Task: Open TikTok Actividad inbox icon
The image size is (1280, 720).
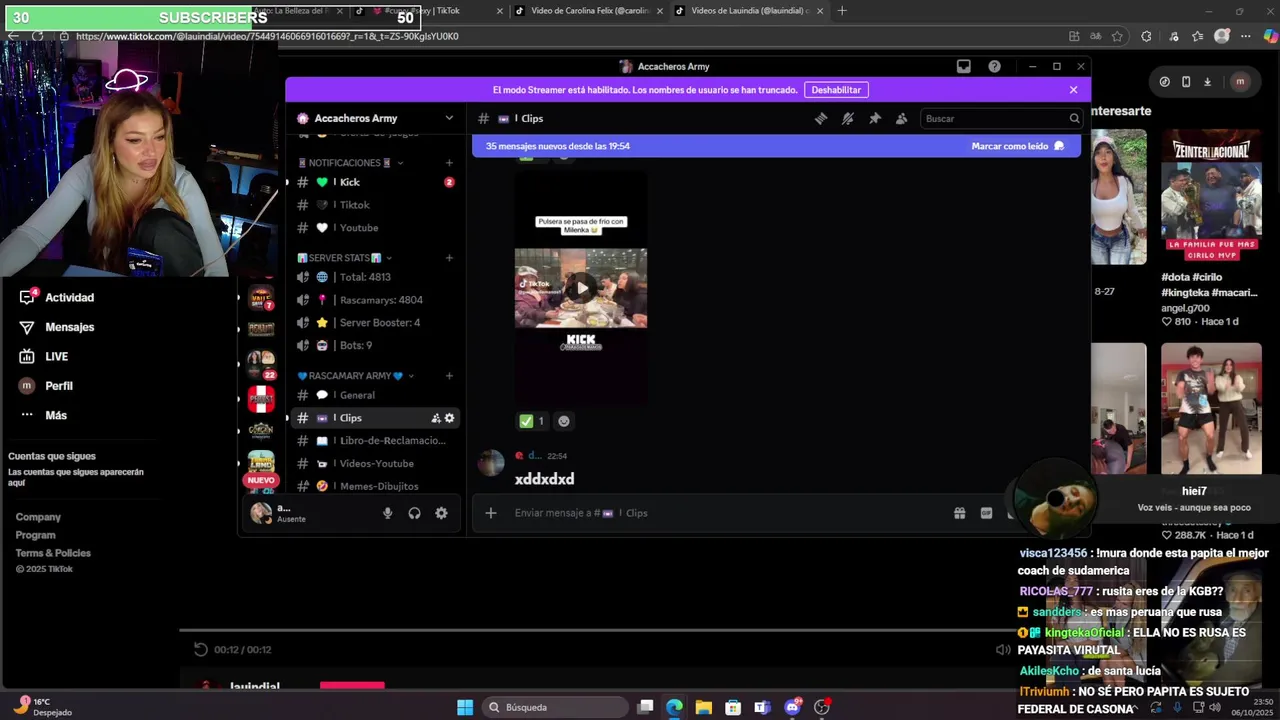Action: [x=27, y=297]
